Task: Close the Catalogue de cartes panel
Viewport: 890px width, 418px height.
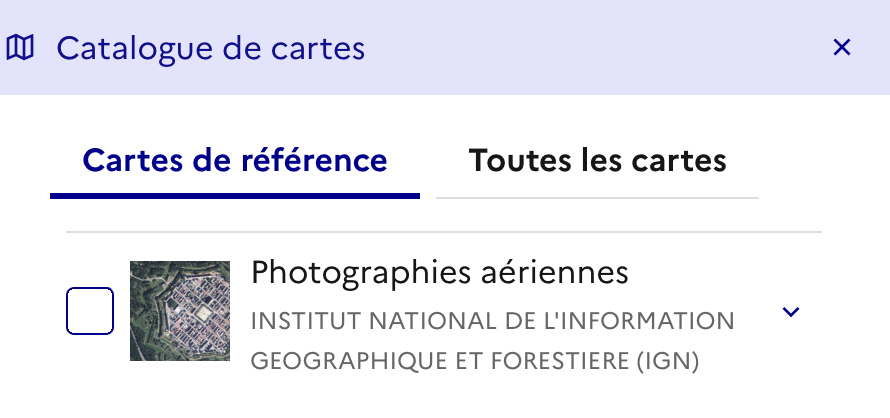Action: click(x=842, y=47)
